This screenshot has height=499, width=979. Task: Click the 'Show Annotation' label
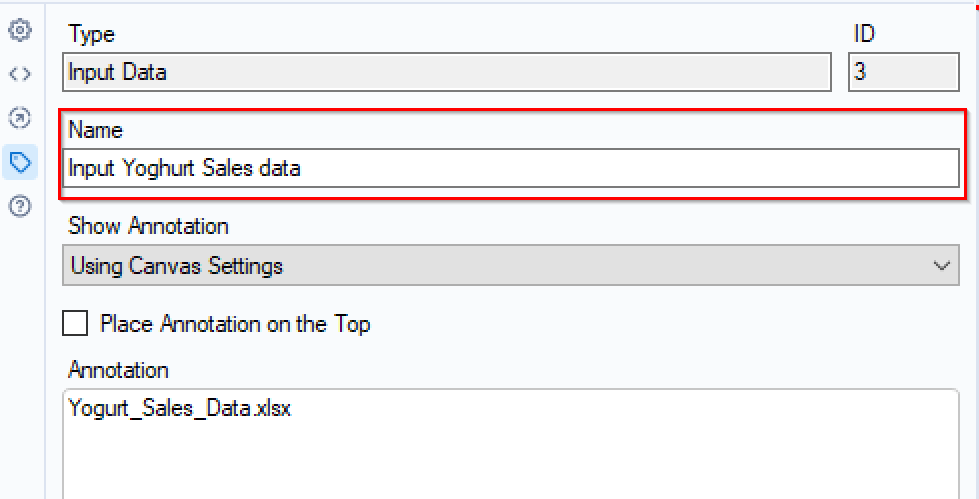(148, 226)
